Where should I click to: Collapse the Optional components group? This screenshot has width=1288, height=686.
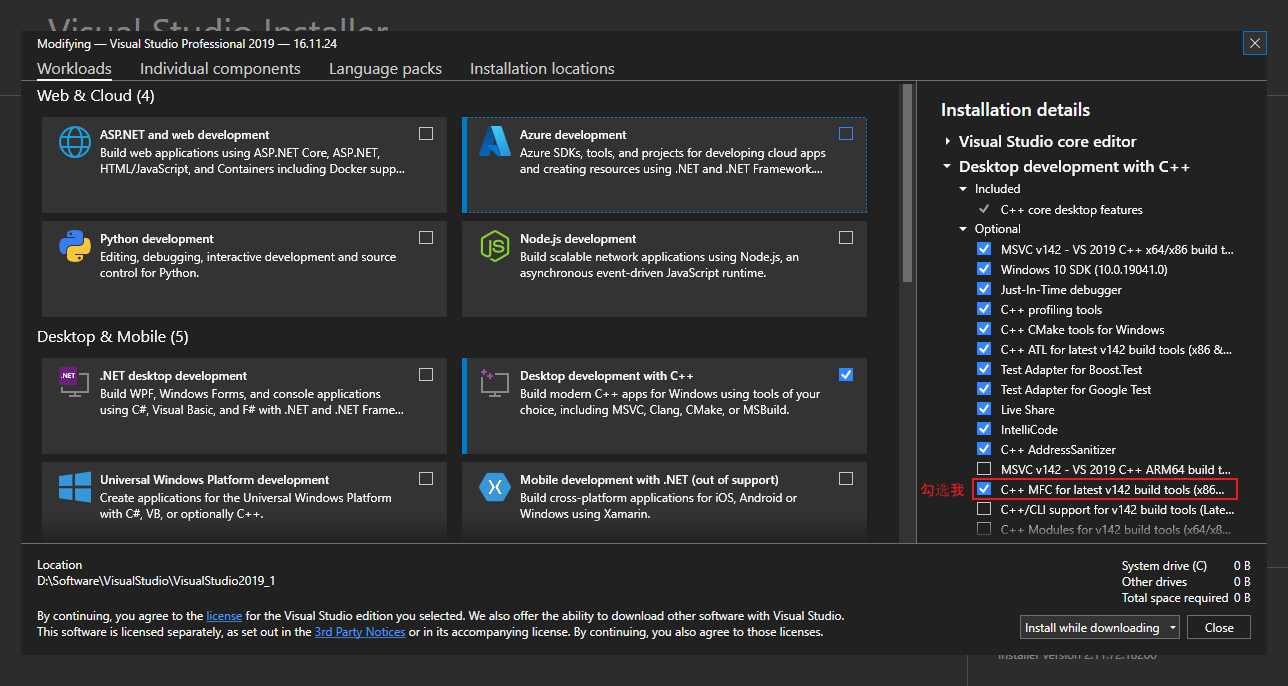pos(964,229)
